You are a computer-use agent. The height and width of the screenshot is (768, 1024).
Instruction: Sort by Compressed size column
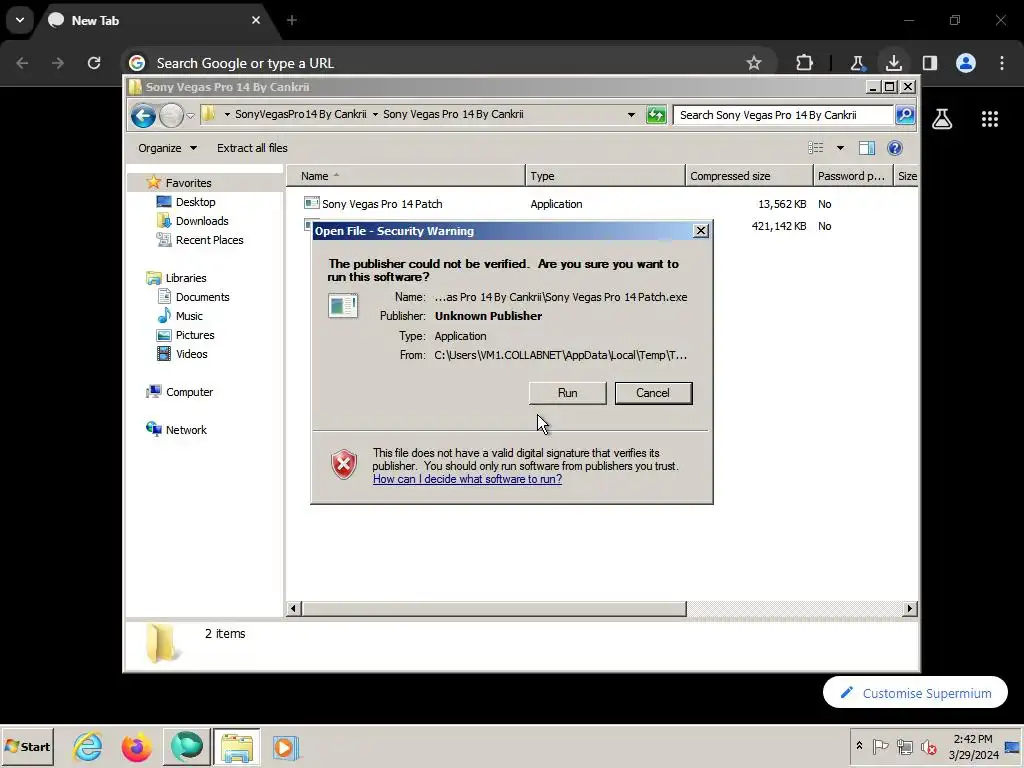749,176
